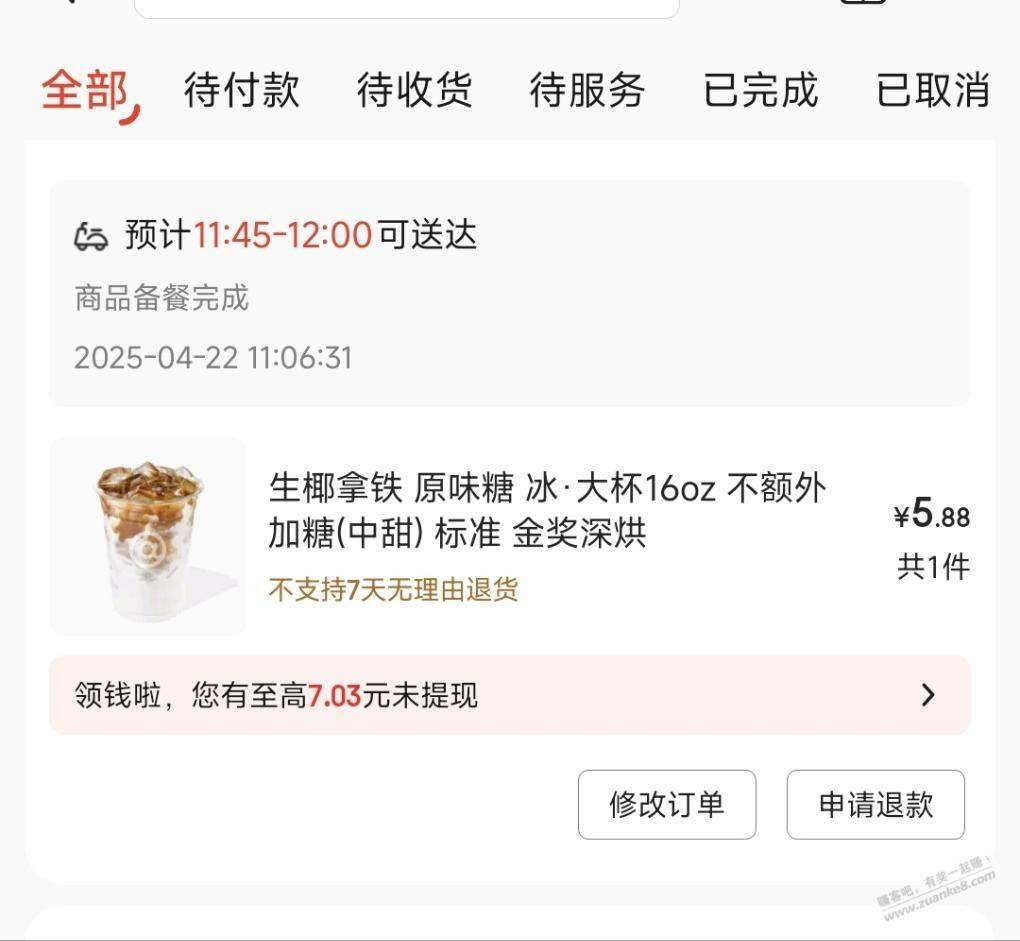The image size is (1020, 941).
Task: Tap the 商品备餐完成 status text
Action: pos(161,298)
